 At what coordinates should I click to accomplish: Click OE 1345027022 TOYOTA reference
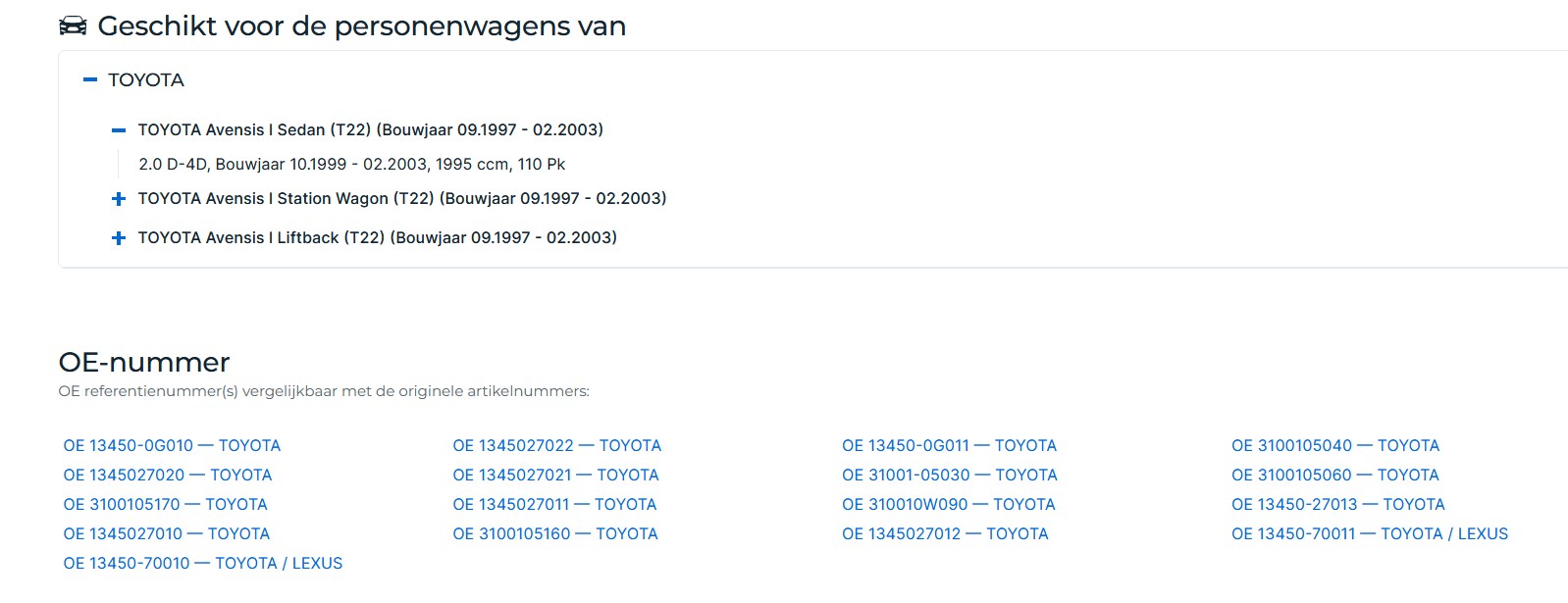point(556,446)
